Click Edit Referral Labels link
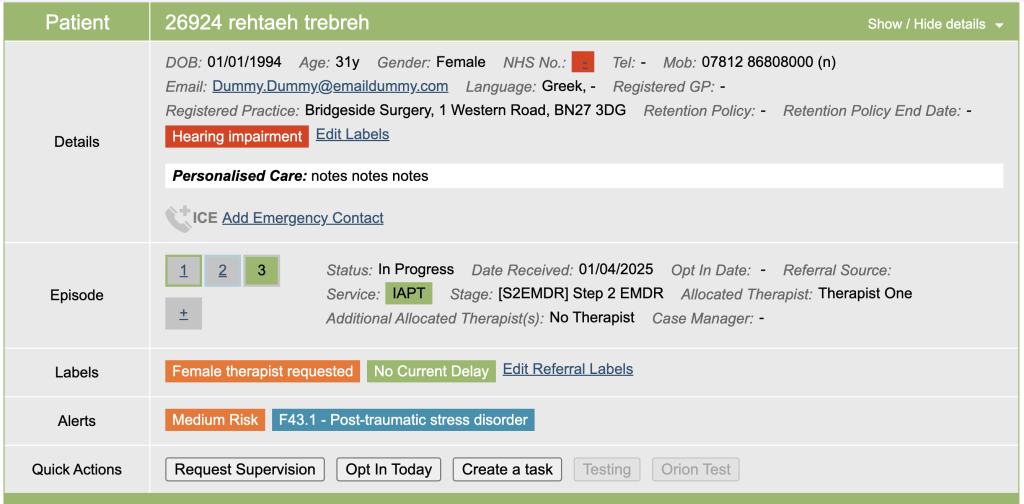1024x504 pixels. pyautogui.click(x=567, y=369)
